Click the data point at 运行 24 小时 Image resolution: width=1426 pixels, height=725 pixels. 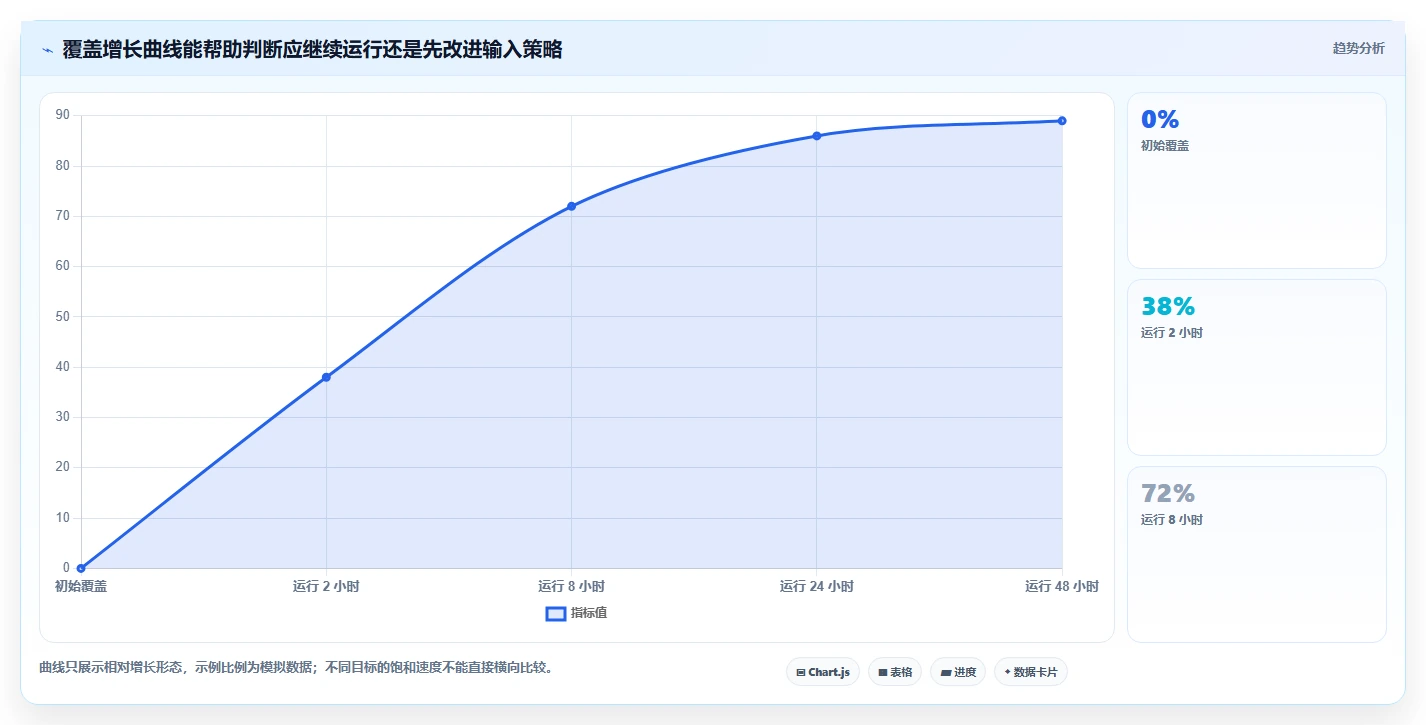point(816,136)
